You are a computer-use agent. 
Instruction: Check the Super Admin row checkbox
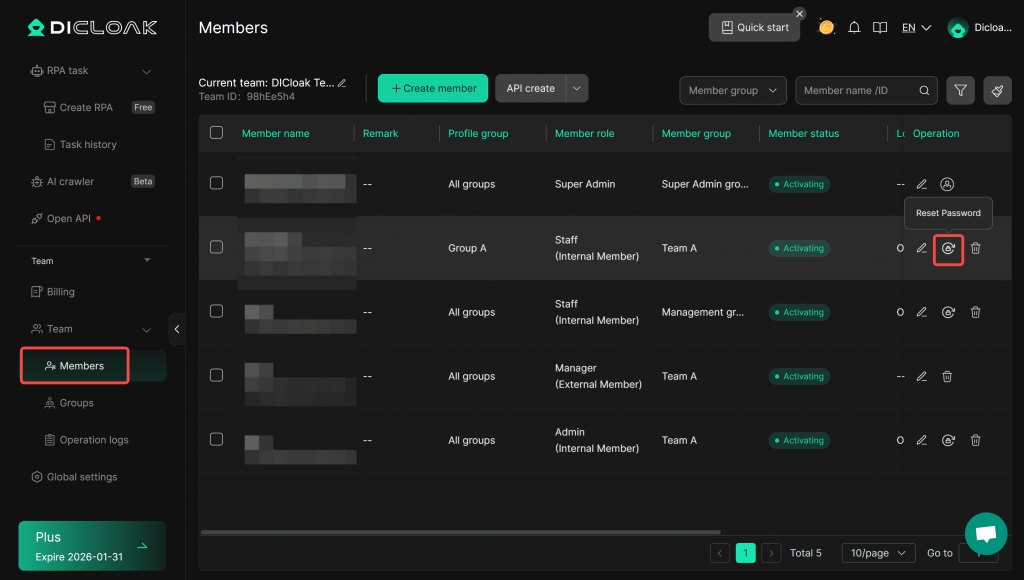point(217,183)
